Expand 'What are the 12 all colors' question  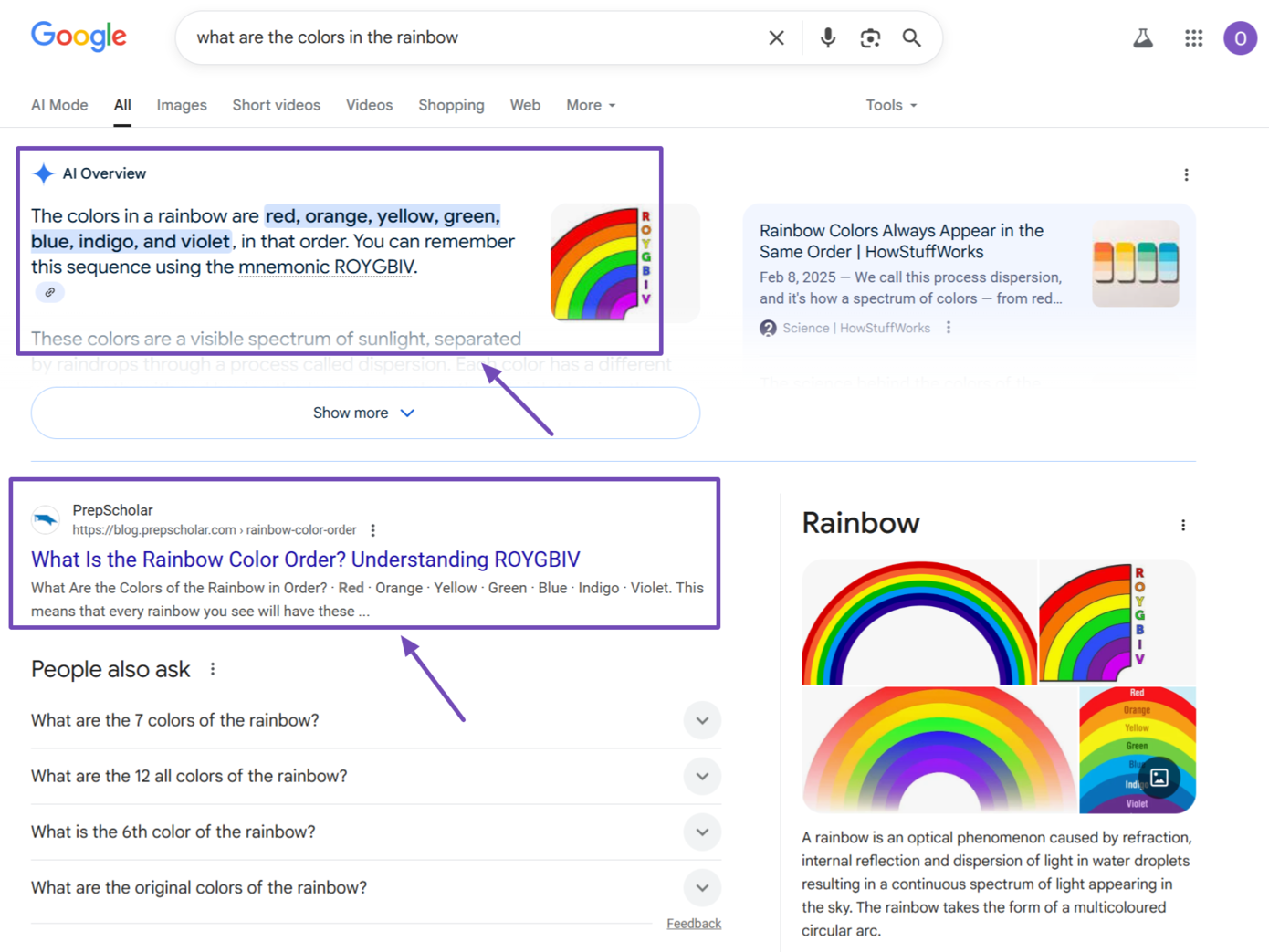(375, 776)
